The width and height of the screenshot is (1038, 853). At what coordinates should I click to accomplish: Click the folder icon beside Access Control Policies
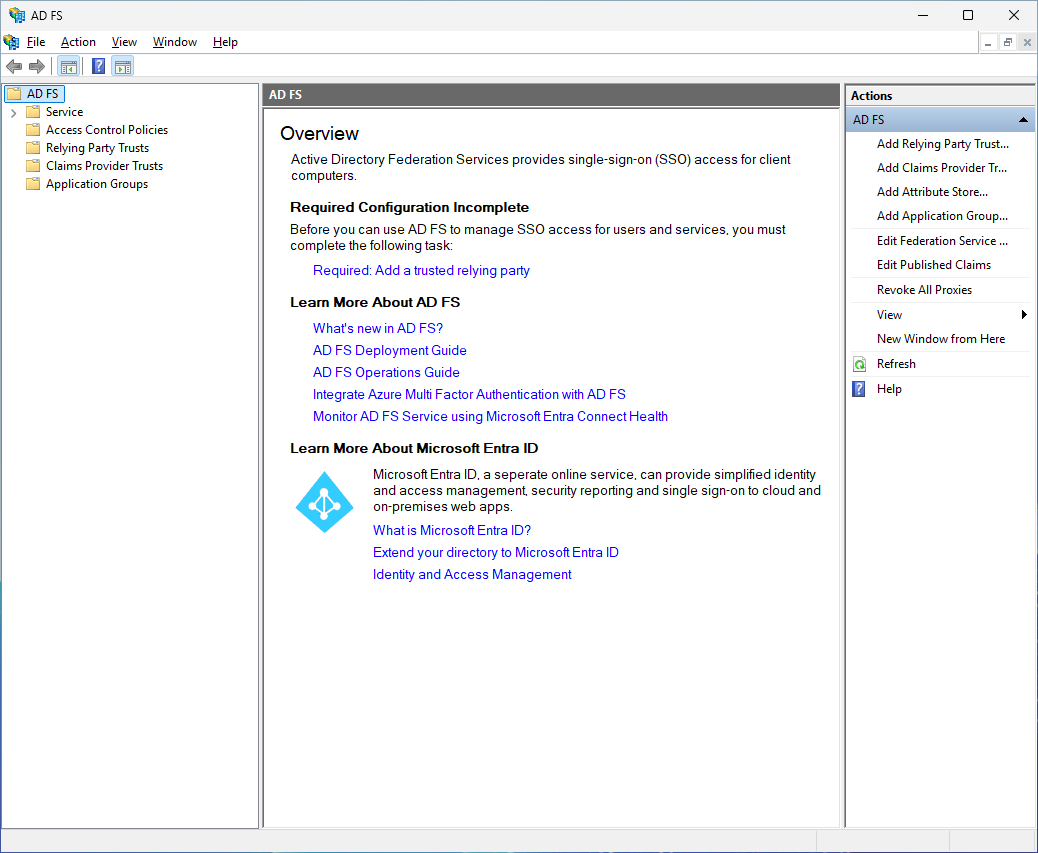pos(33,129)
